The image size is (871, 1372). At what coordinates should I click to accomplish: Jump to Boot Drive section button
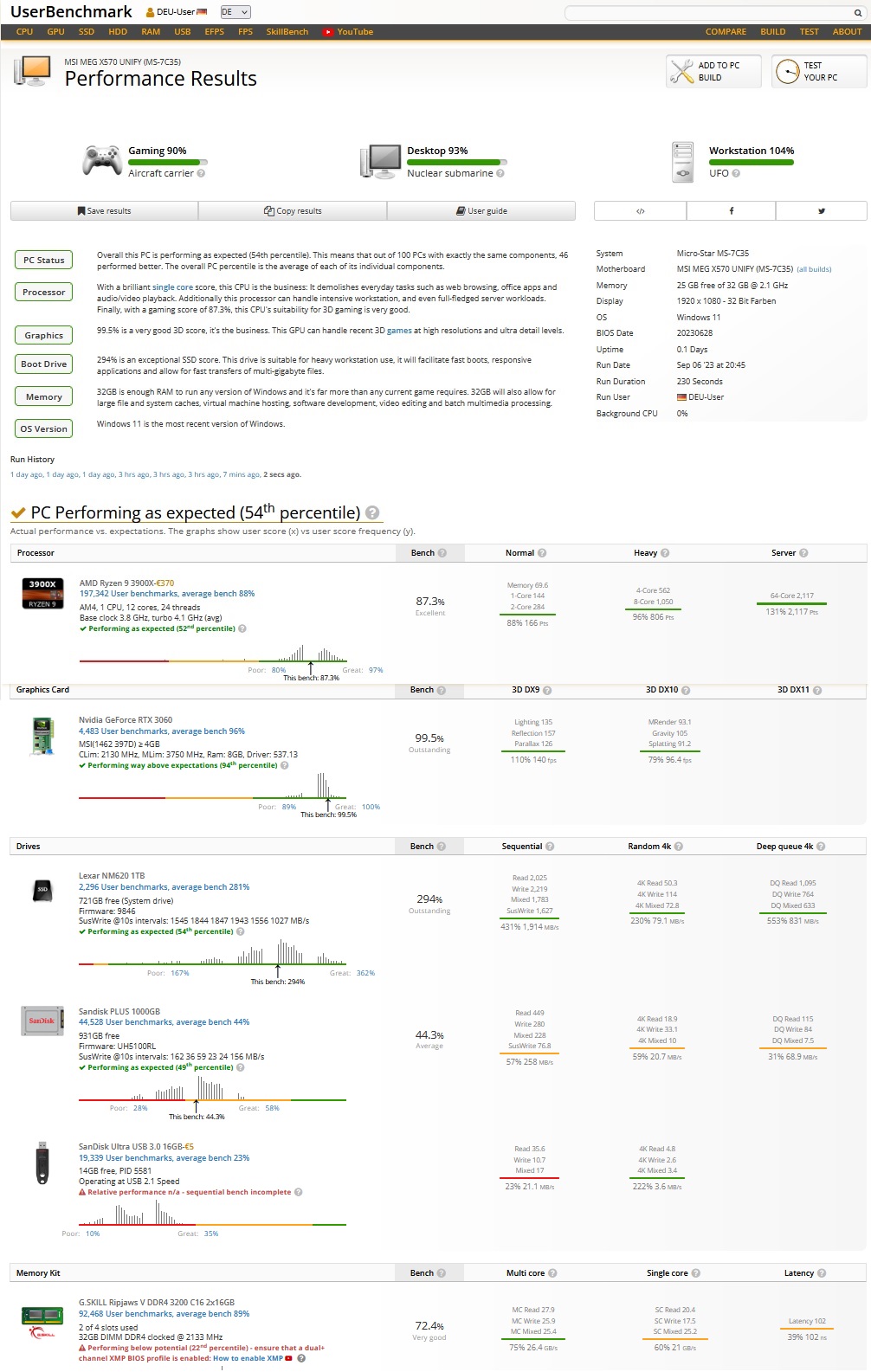click(43, 364)
